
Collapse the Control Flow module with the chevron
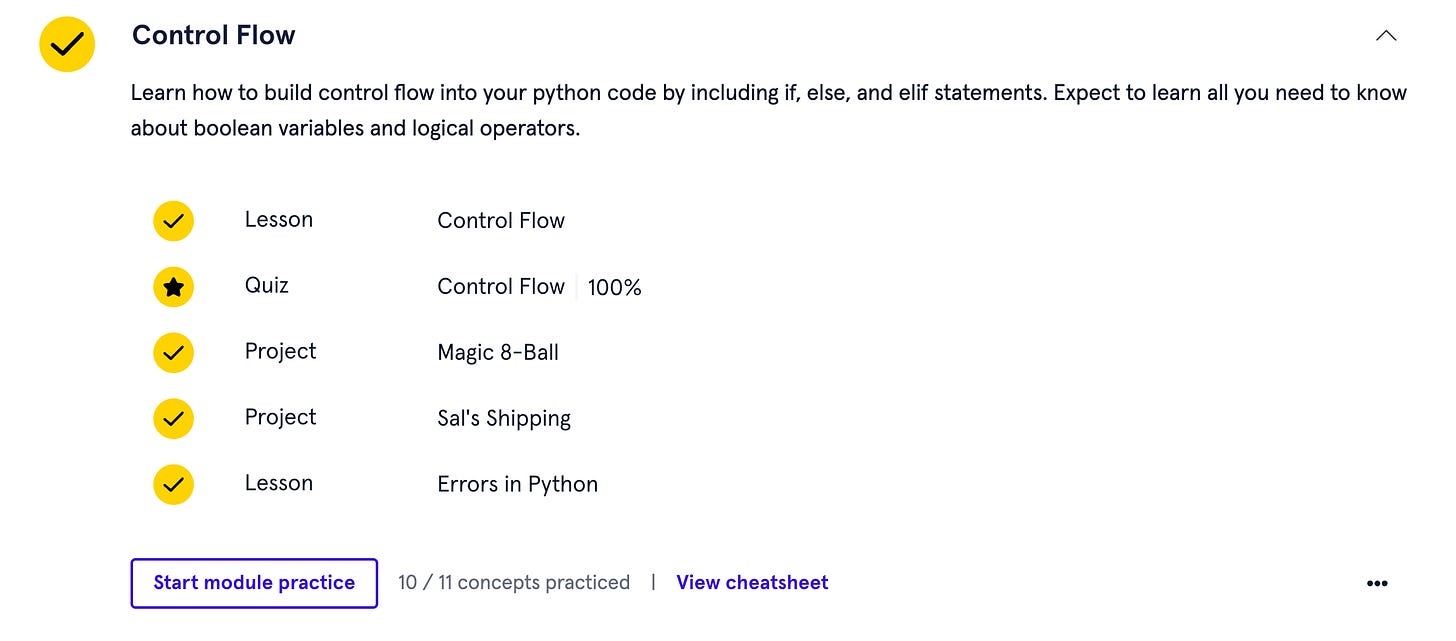1386,36
